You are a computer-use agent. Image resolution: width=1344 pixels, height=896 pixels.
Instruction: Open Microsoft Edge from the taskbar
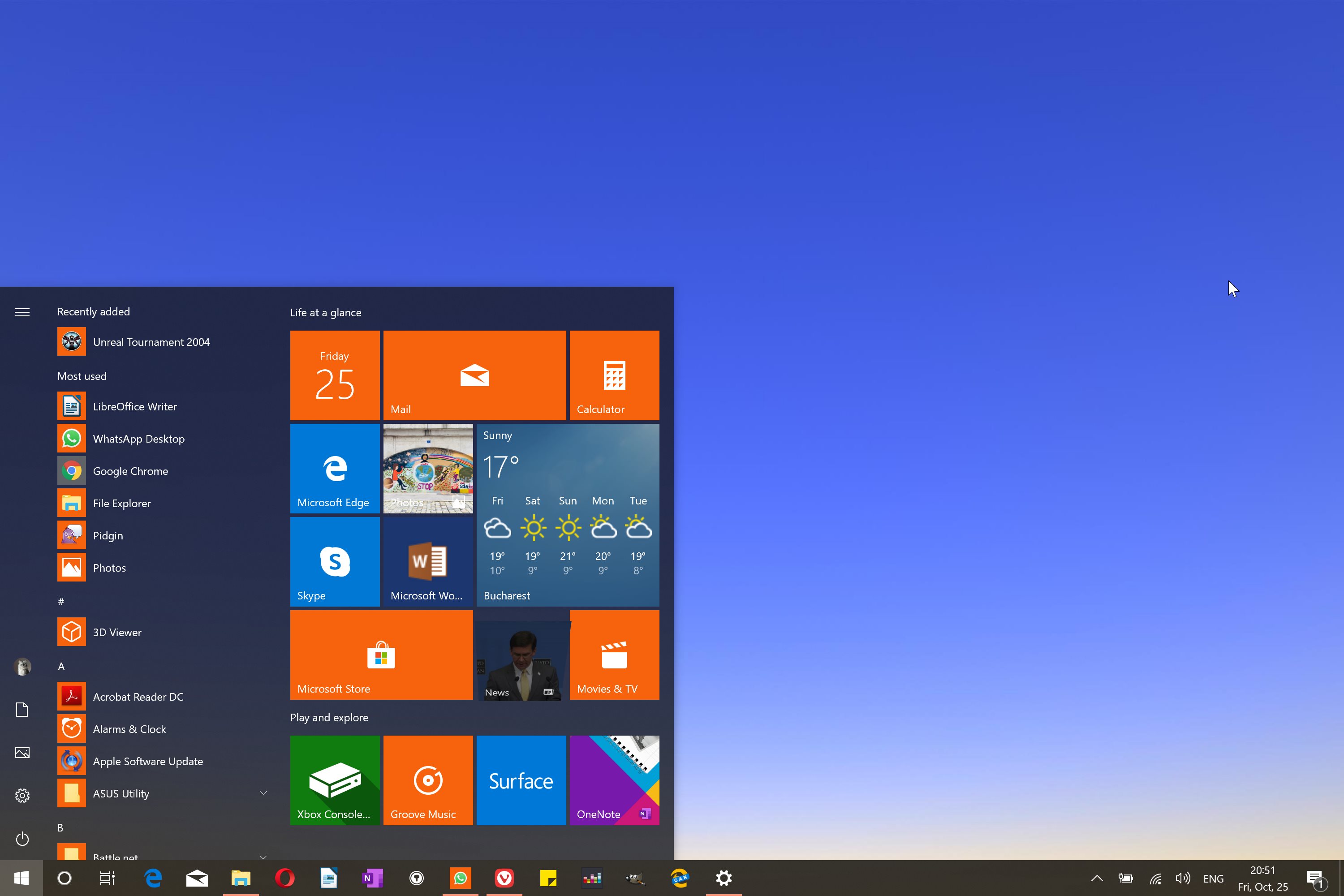(153, 878)
